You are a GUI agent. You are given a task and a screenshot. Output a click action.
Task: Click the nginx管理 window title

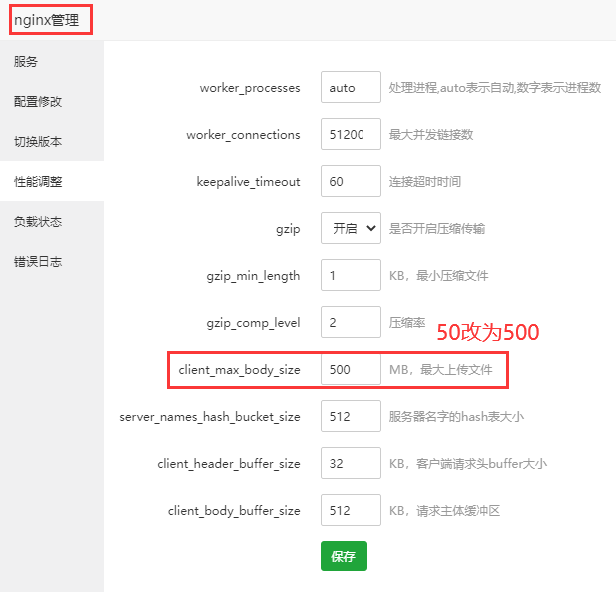pos(47,20)
